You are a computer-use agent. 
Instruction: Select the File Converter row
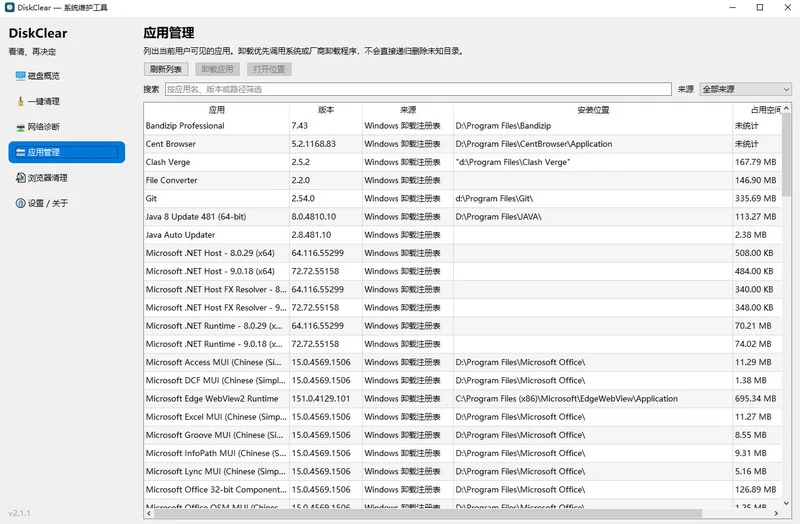click(x=463, y=181)
